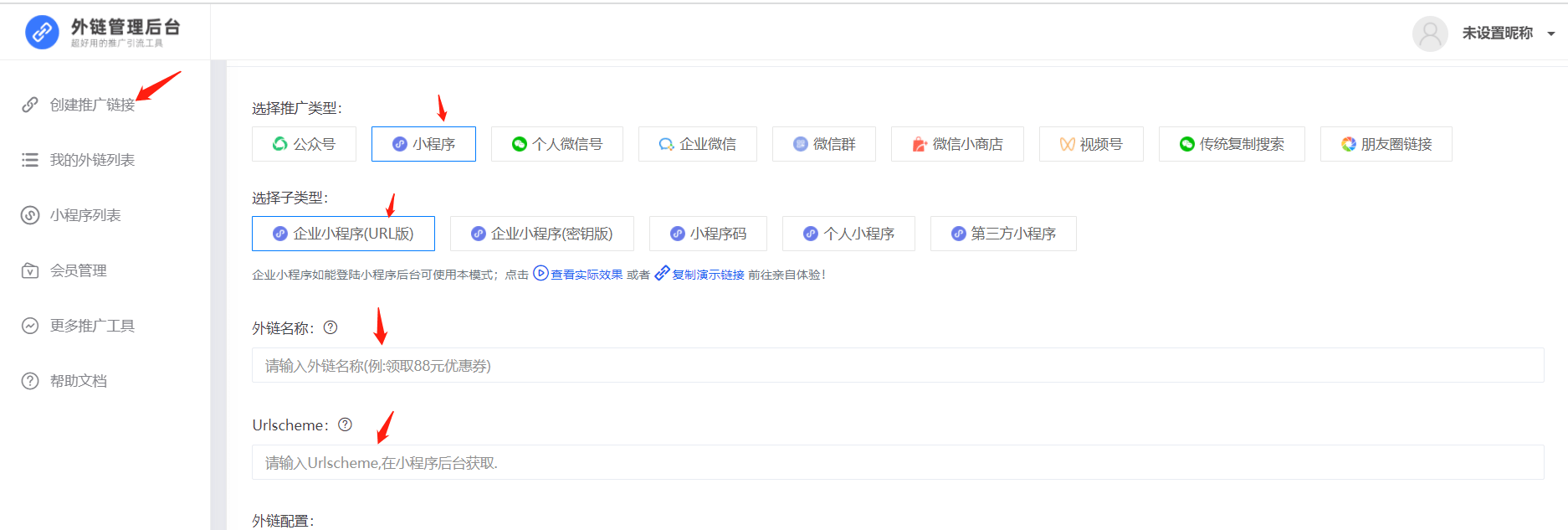Open the help tooltip next to Urlscheme
The height and width of the screenshot is (530, 1568).
[345, 425]
